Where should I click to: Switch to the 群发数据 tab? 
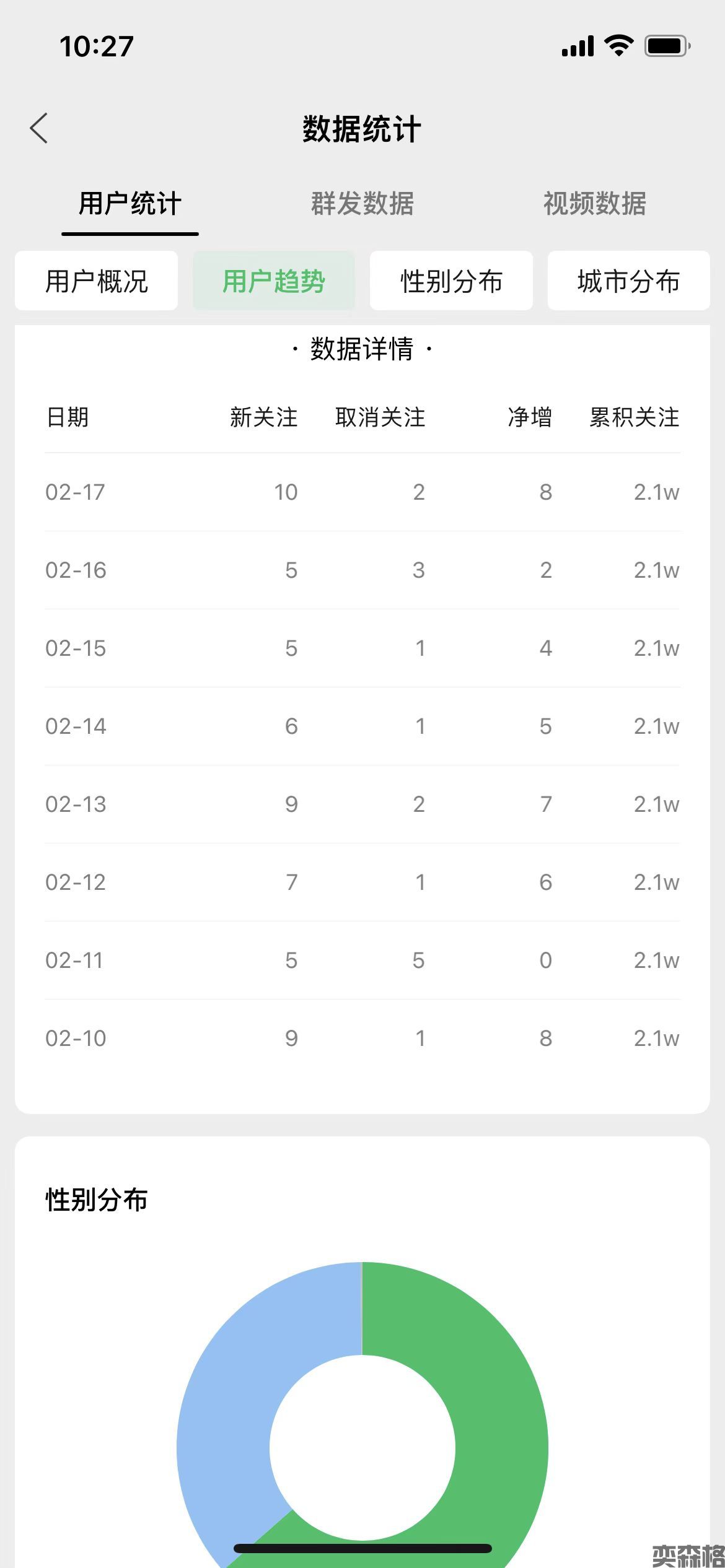pos(362,204)
